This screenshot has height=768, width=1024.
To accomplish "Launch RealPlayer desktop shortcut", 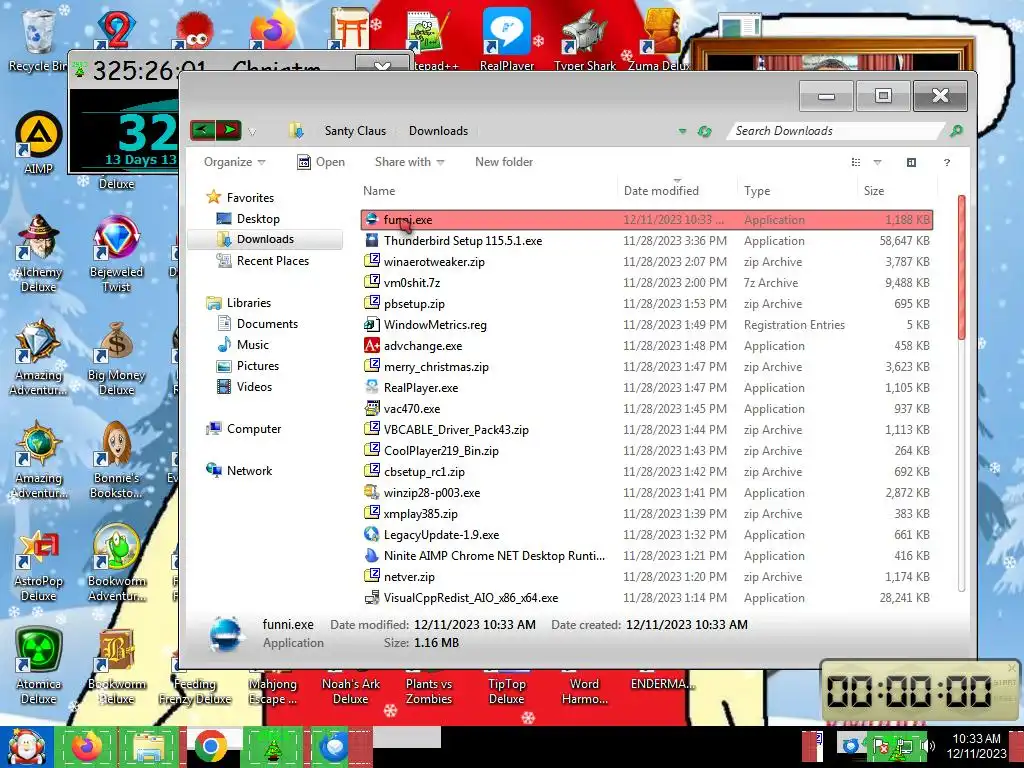I will pyautogui.click(x=507, y=38).
